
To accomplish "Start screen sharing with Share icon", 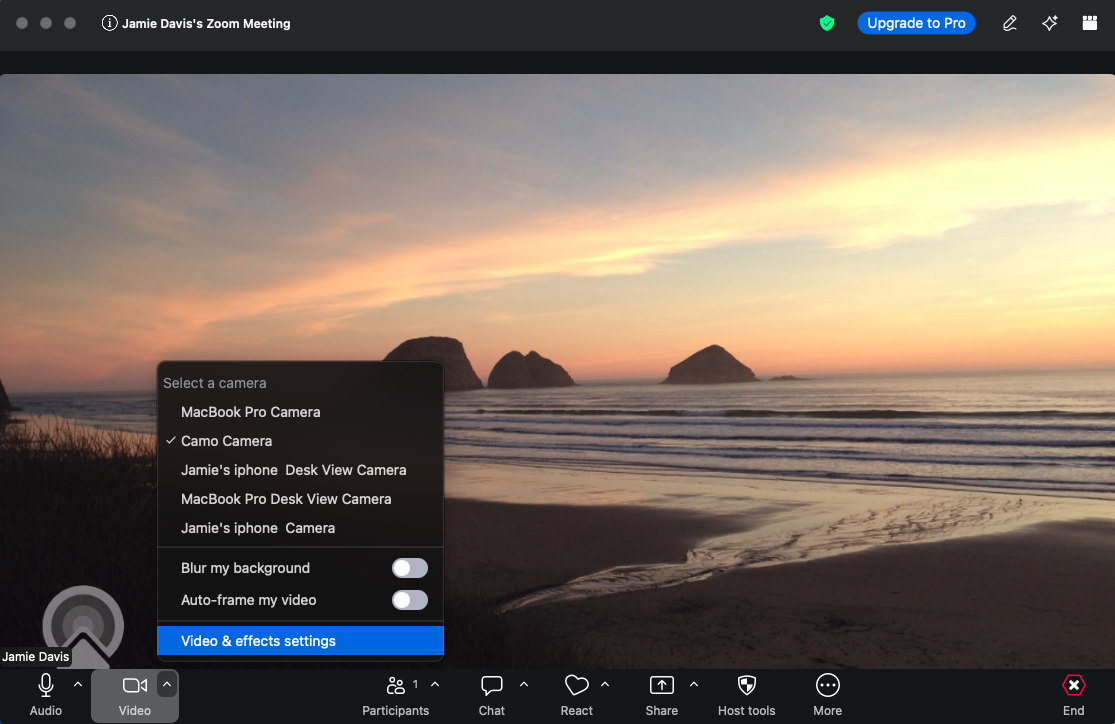I will tap(661, 686).
